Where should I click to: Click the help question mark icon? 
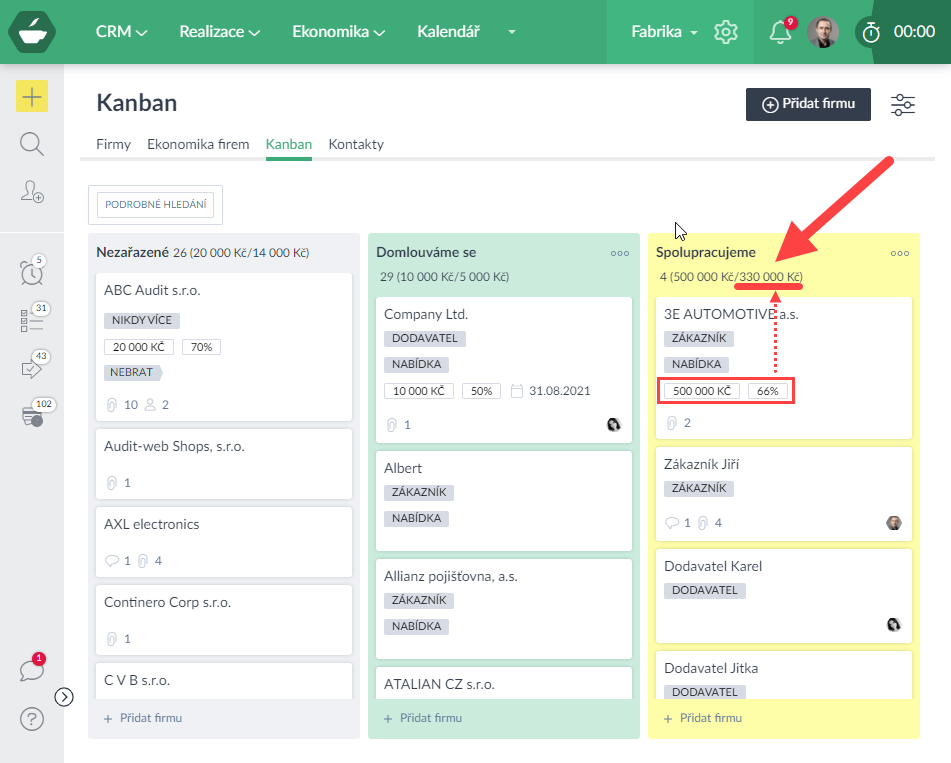32,718
